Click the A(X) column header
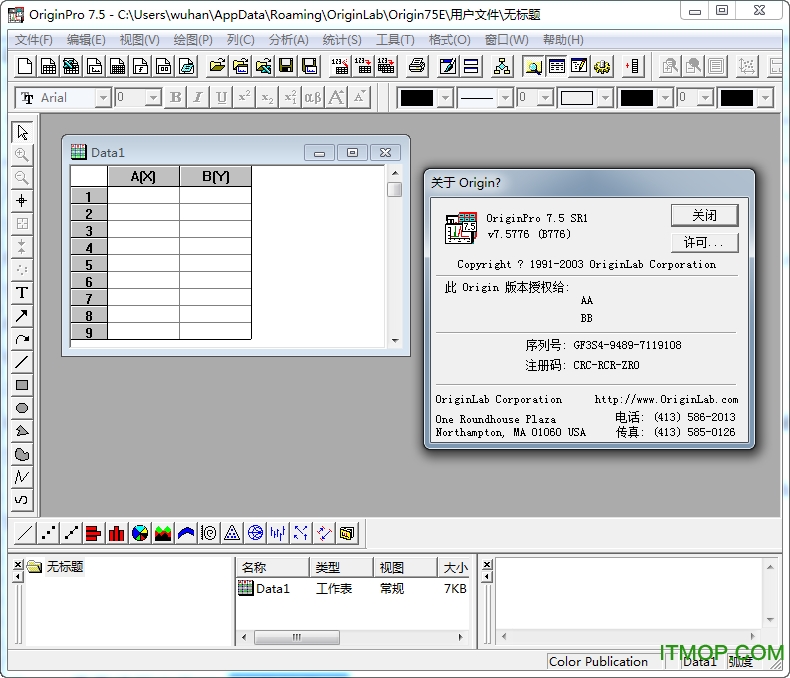Viewport: 790px width, 678px height. (x=143, y=176)
